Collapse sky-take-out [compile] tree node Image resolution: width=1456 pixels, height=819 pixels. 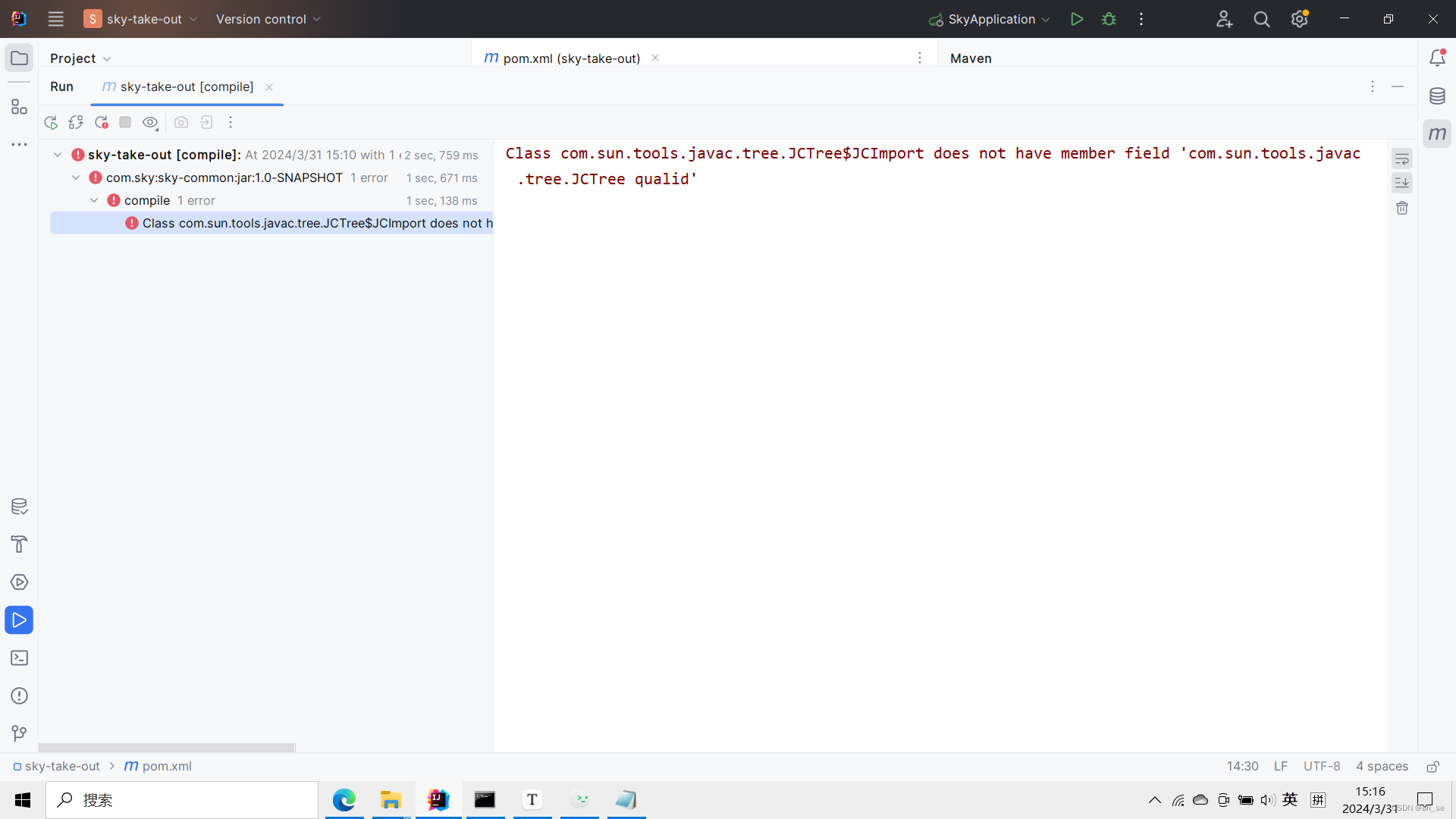(58, 155)
